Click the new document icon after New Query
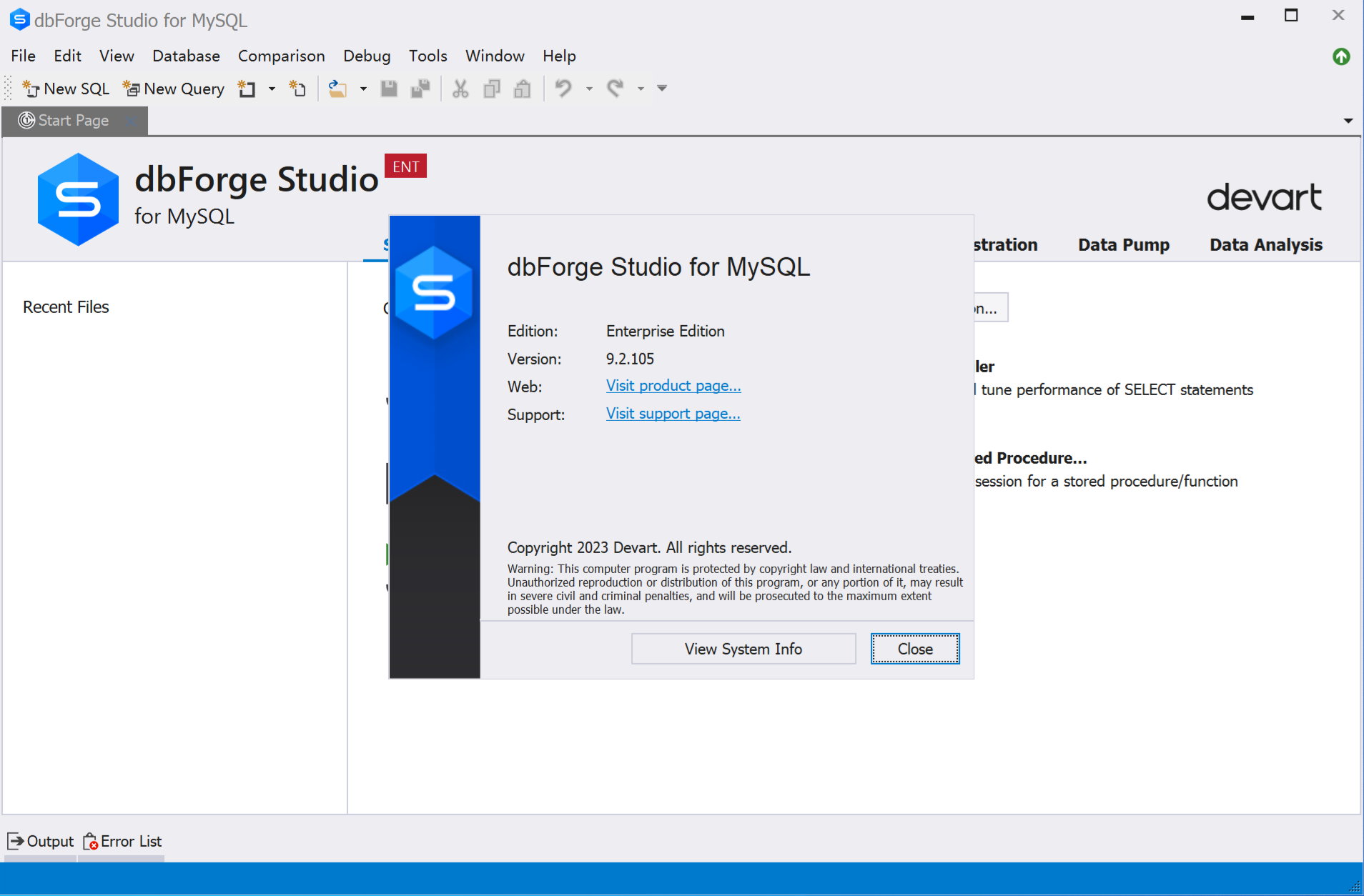Image resolution: width=1364 pixels, height=896 pixels. tap(247, 89)
